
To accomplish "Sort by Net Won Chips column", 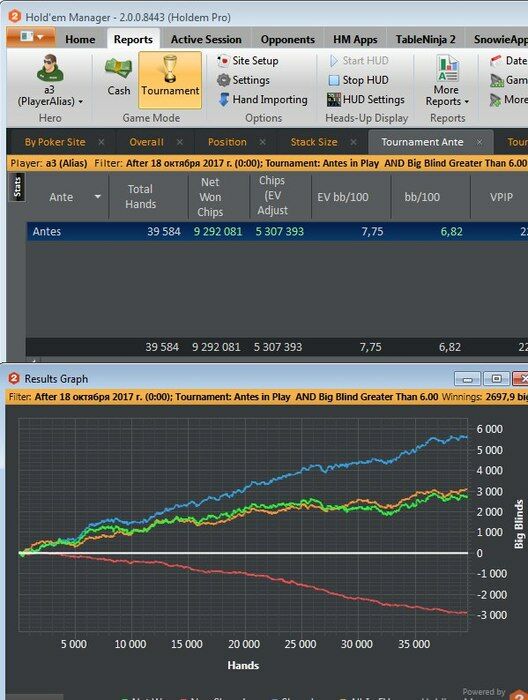I will [x=210, y=197].
